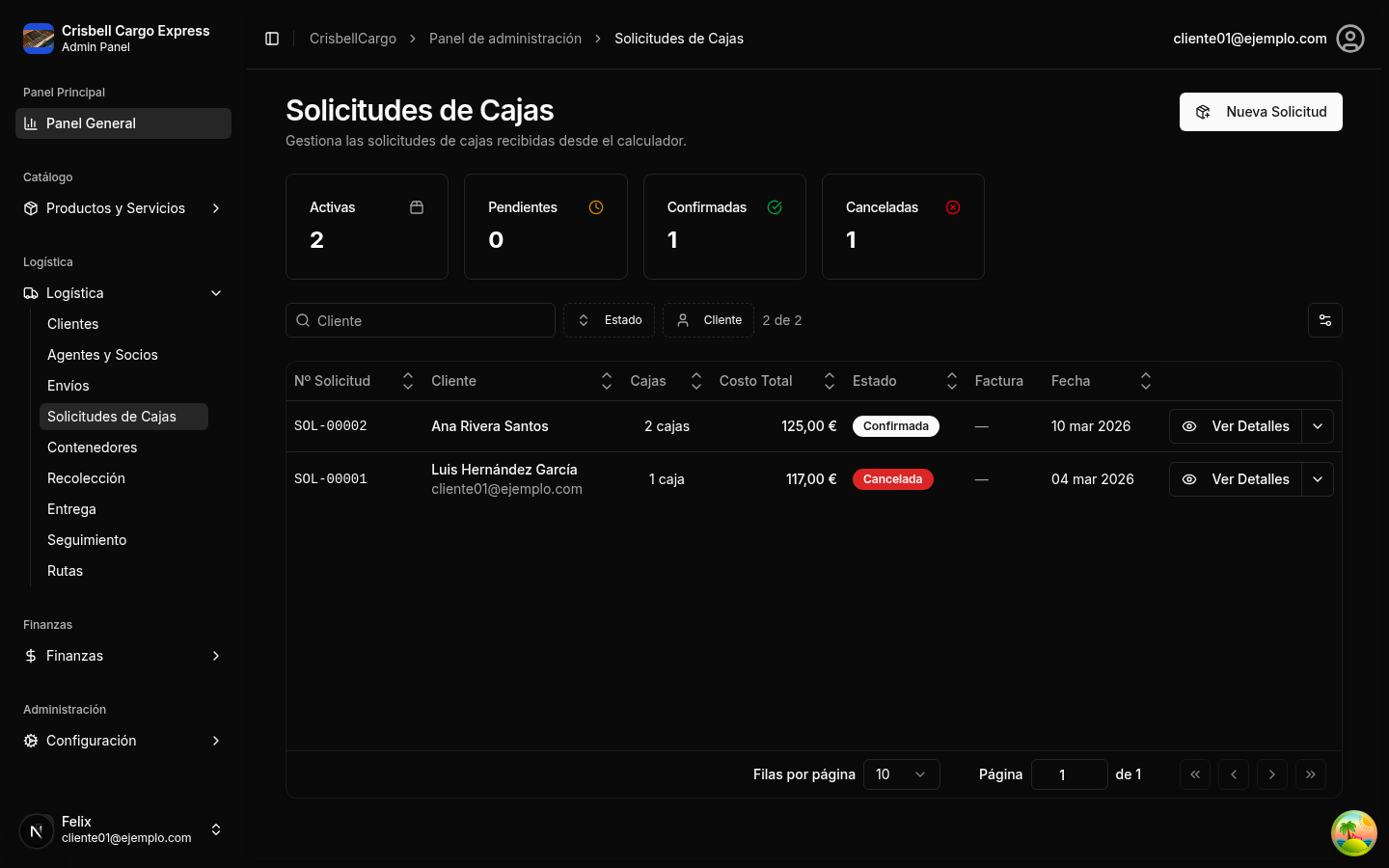Click the Crisbell Cargo Express logo
The image size is (1389, 868).
[x=39, y=39]
